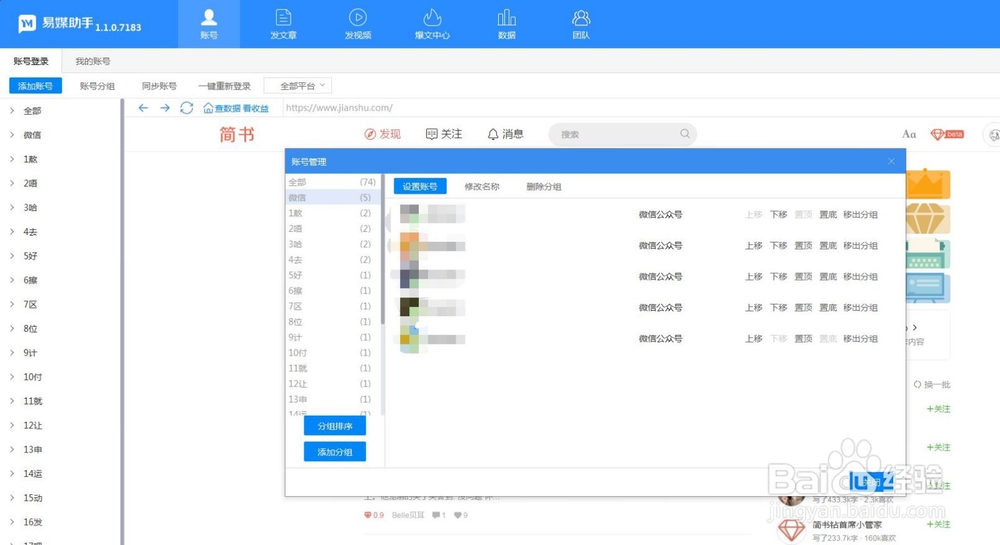
Task: Expand the 1敲 group in sidebar
Action: pyautogui.click(x=12, y=159)
